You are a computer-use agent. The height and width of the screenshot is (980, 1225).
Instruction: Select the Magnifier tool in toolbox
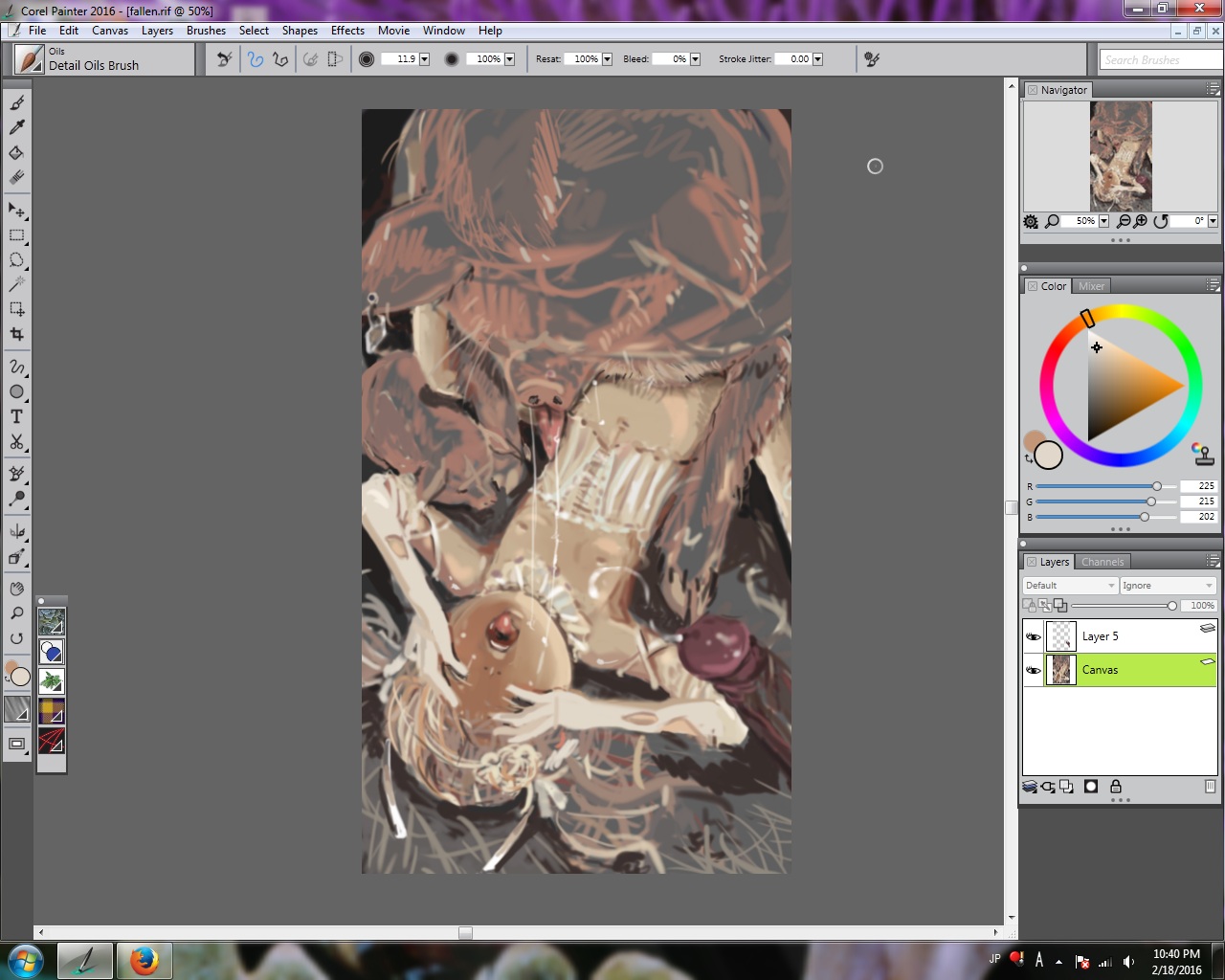coord(16,613)
